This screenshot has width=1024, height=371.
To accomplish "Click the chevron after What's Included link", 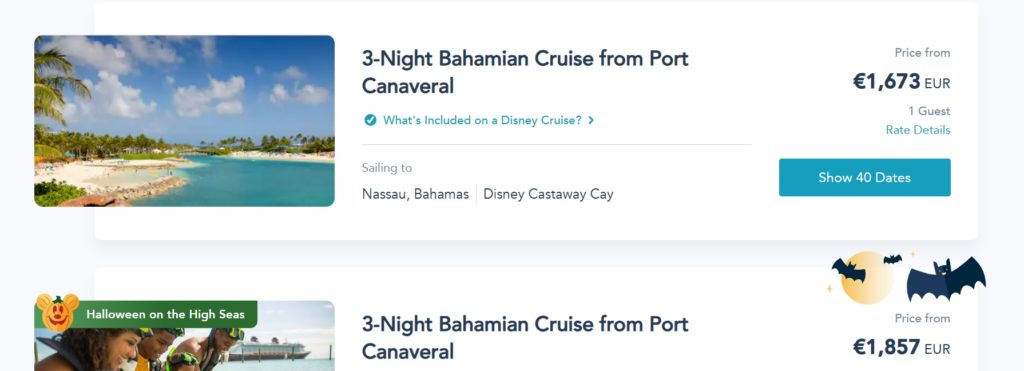I will pyautogui.click(x=591, y=120).
